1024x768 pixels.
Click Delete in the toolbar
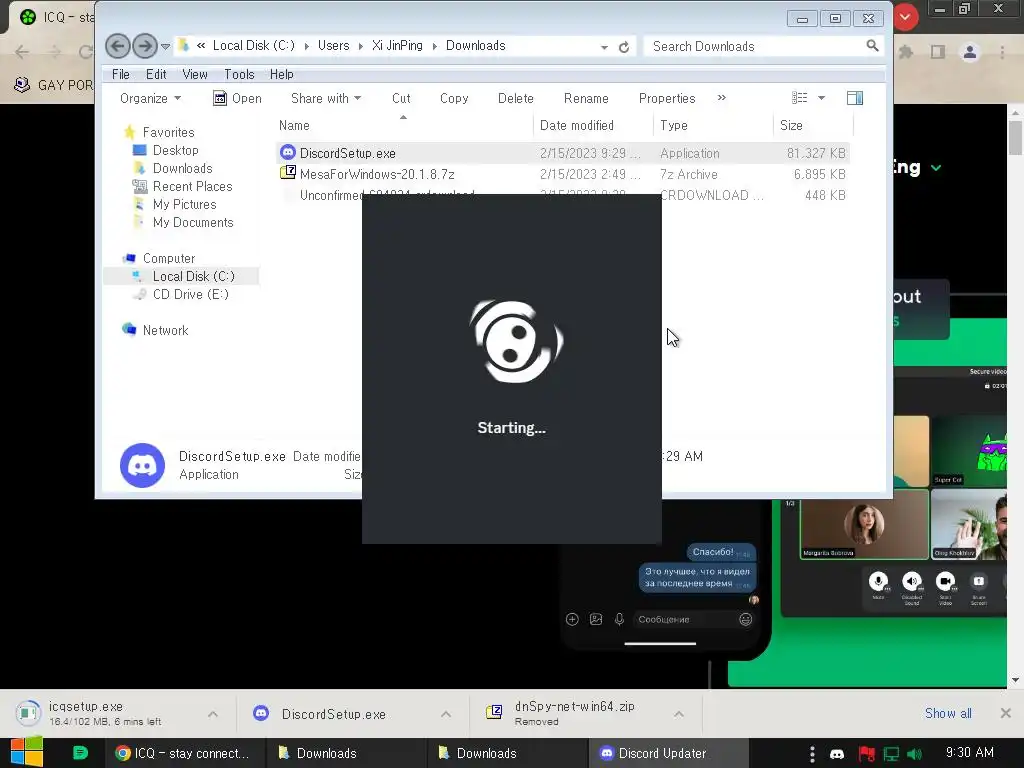point(515,99)
